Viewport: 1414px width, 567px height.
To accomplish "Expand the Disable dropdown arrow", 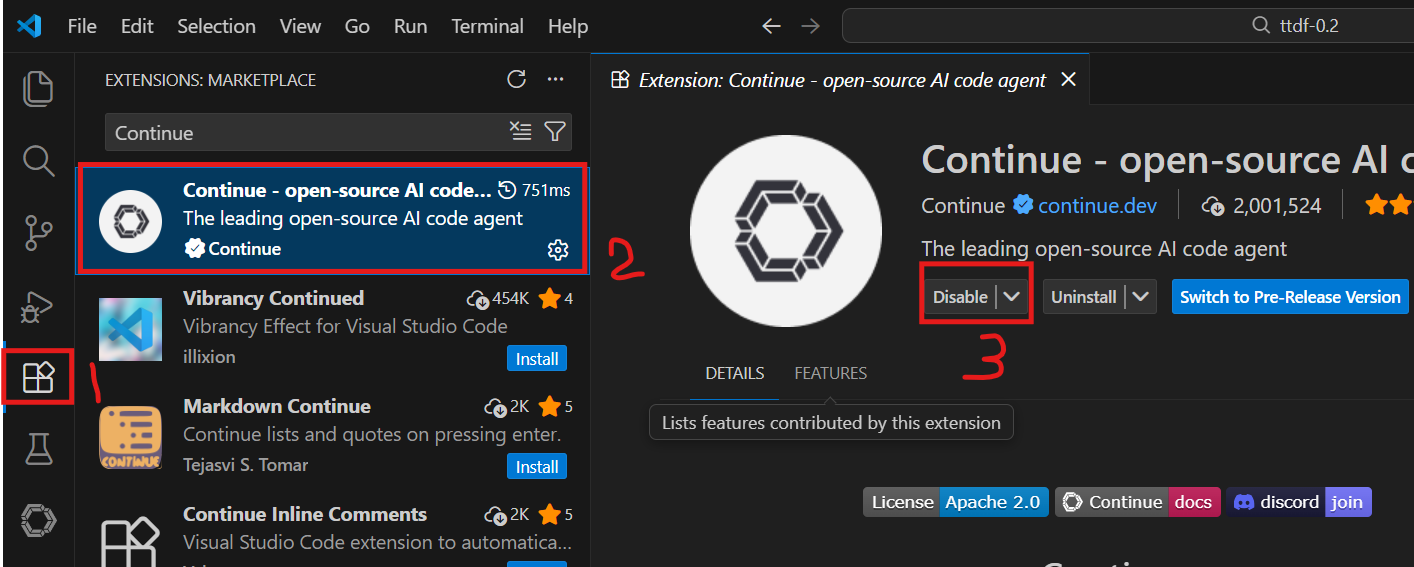I will (1012, 297).
